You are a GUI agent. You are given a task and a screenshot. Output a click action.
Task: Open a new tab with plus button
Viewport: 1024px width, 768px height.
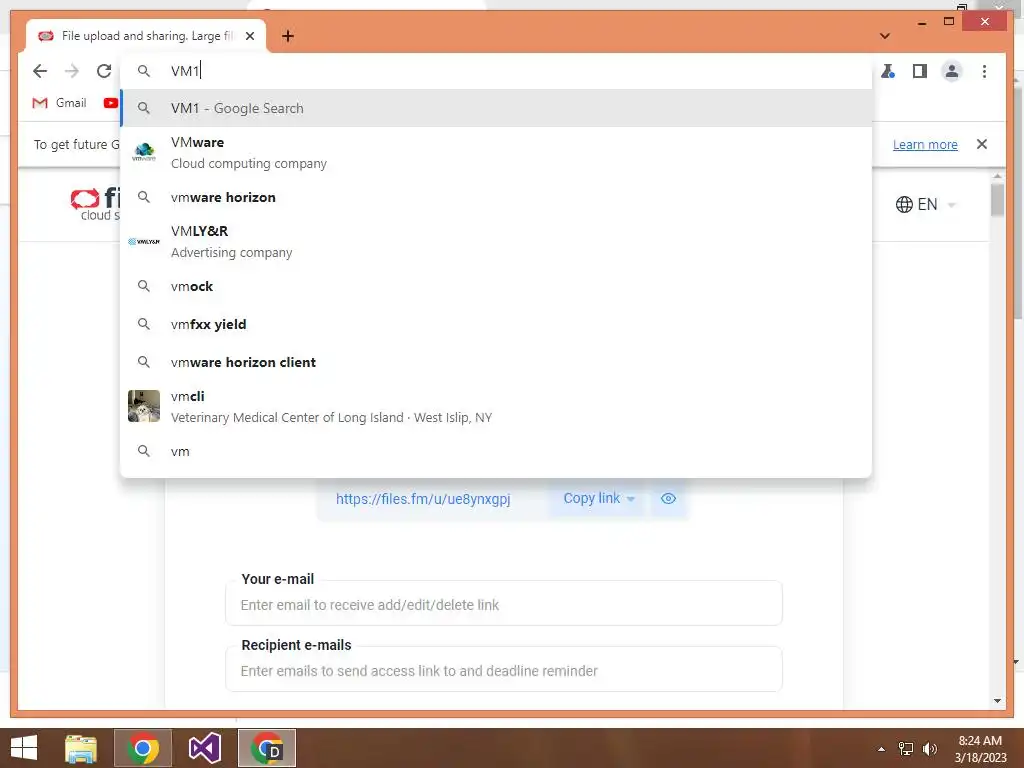click(x=288, y=37)
